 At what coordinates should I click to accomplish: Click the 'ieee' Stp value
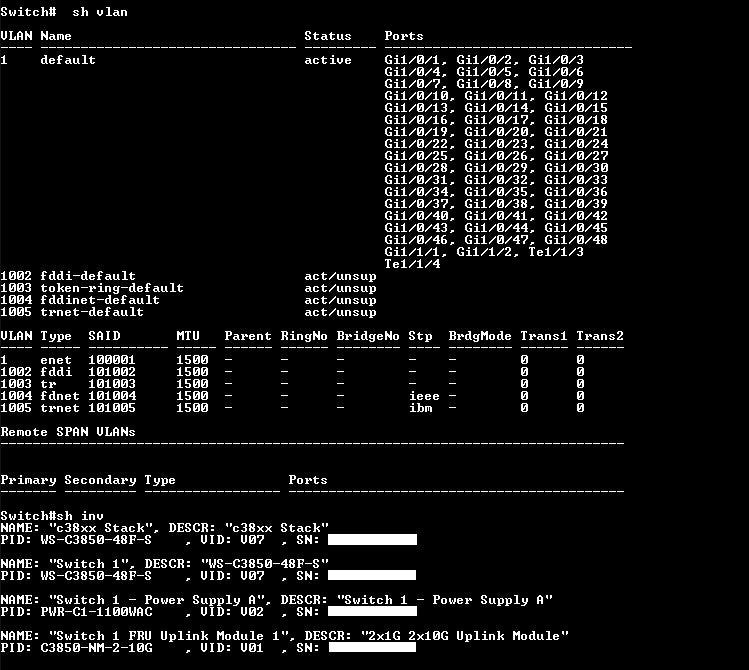pos(424,396)
